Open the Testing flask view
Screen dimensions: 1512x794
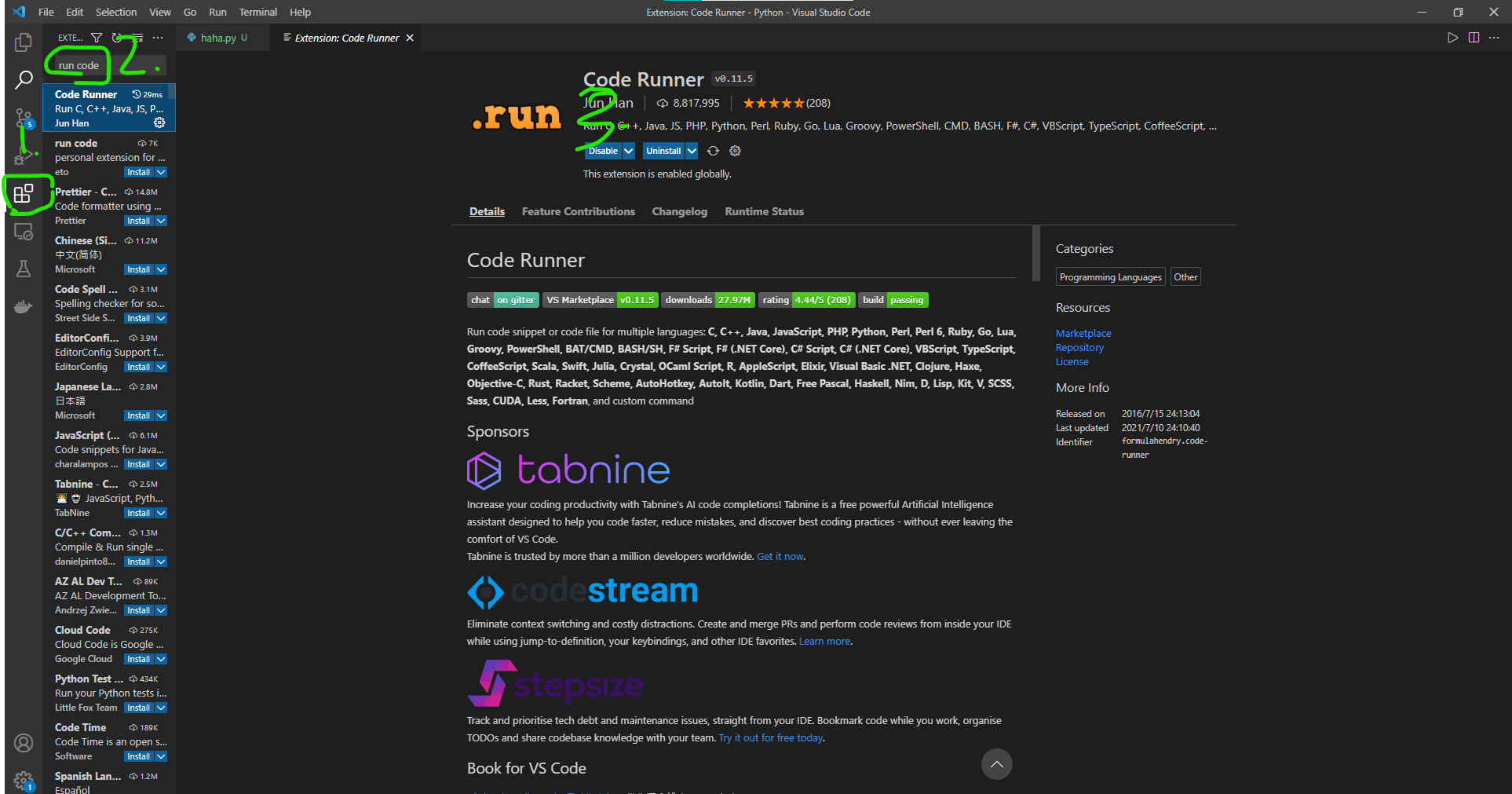24,269
